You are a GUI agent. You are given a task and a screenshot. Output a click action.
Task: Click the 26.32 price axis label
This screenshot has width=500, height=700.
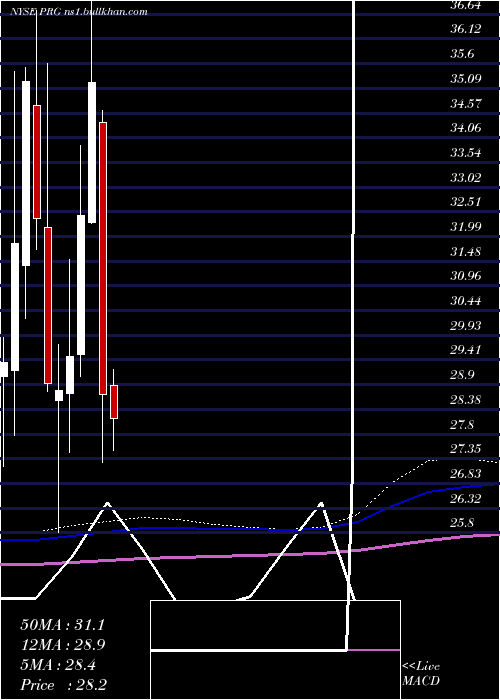(466, 498)
